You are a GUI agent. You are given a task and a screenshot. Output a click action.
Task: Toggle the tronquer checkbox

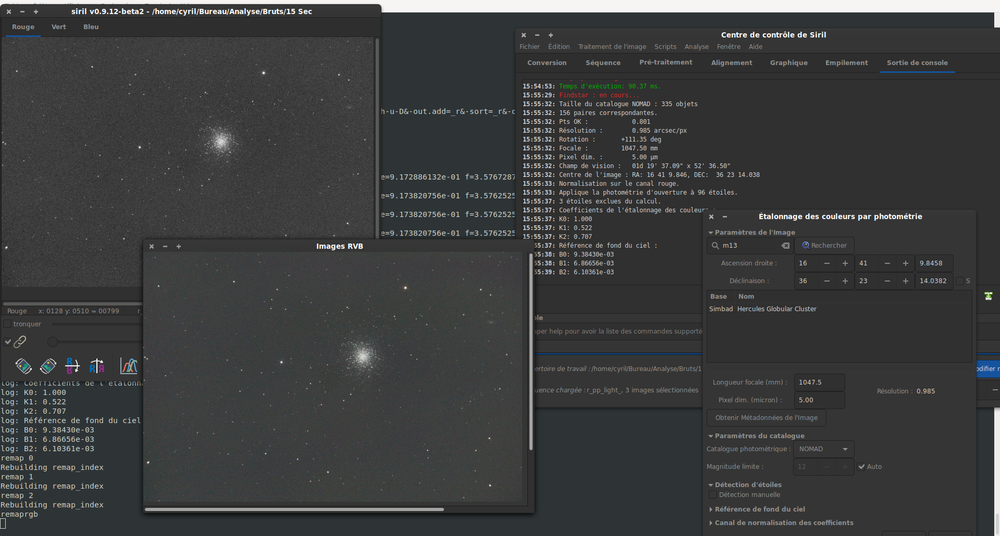pos(7,324)
